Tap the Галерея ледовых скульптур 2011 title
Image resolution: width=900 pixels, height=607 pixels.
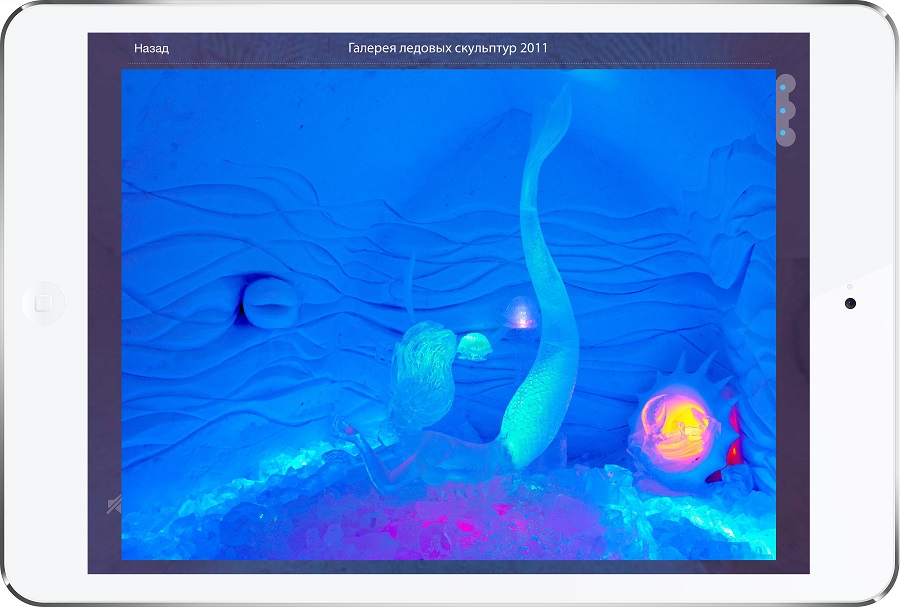pyautogui.click(x=447, y=48)
